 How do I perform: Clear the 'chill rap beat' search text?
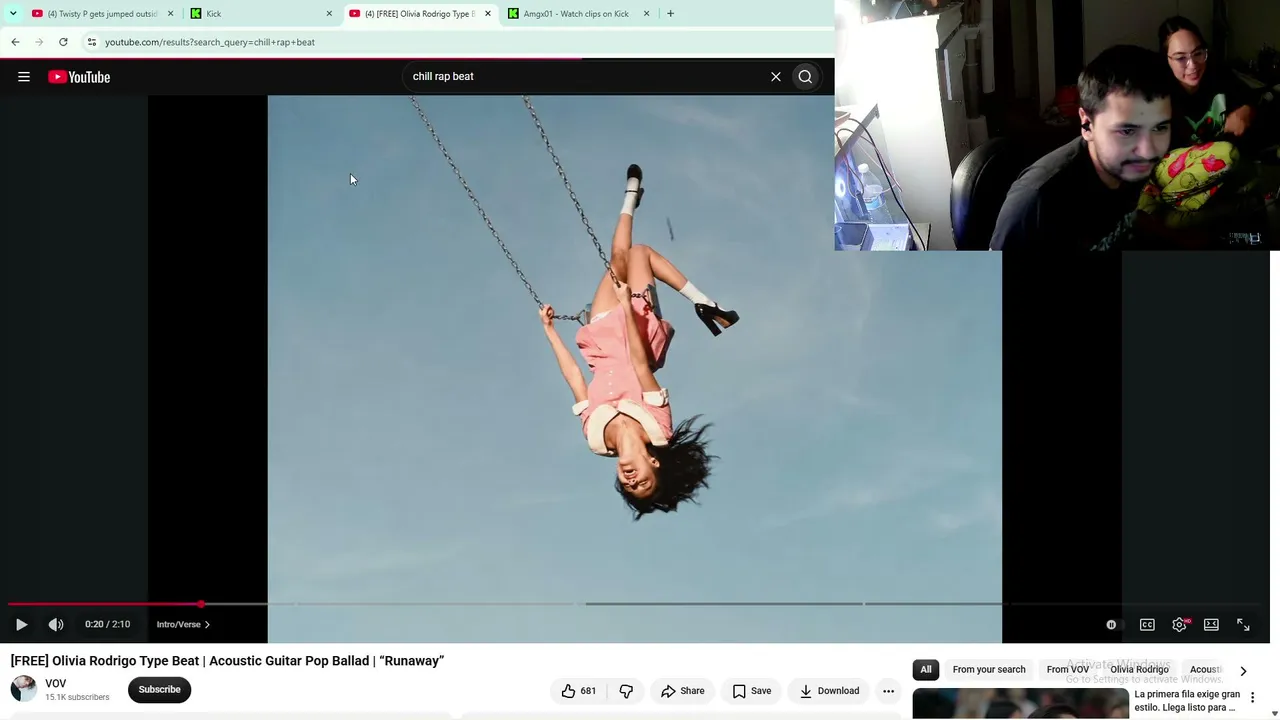tap(775, 76)
